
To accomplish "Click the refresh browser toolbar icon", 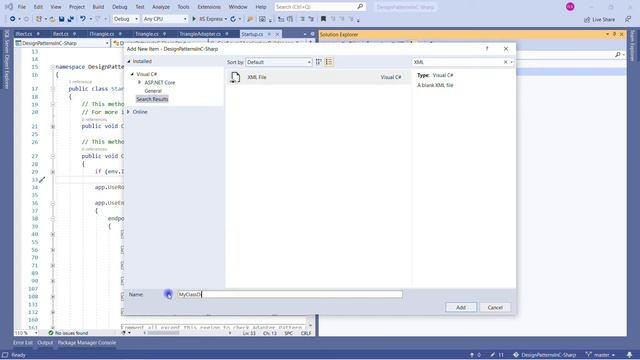I will coord(233,19).
